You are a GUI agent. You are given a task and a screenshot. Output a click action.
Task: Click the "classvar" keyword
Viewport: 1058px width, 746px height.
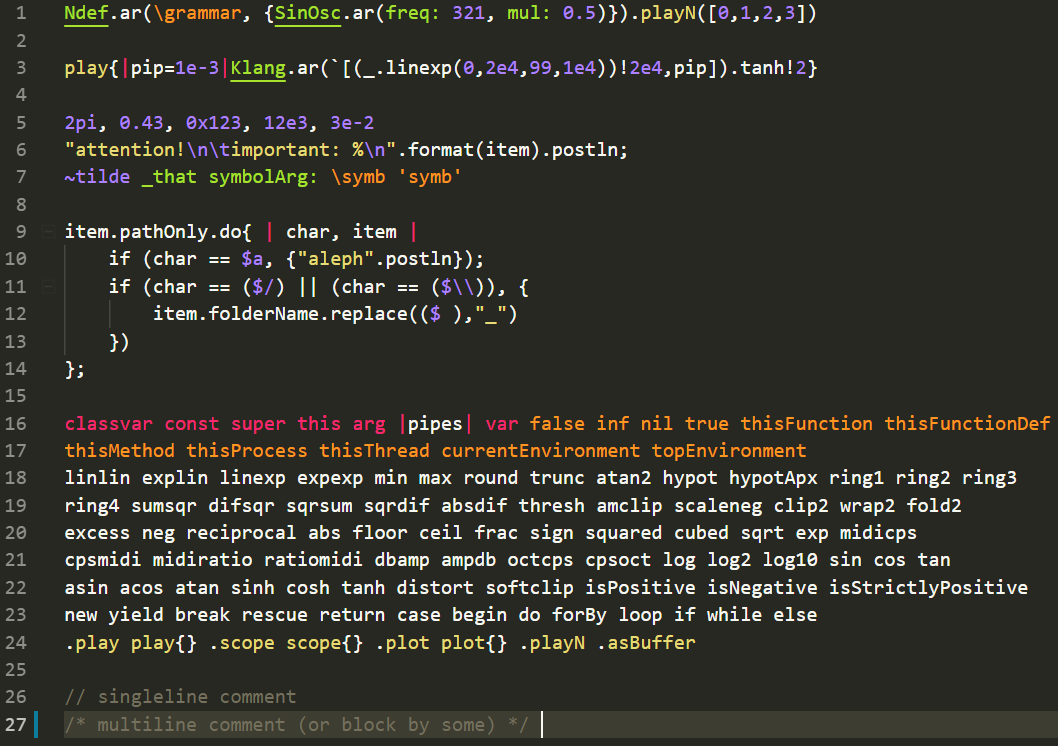109,424
